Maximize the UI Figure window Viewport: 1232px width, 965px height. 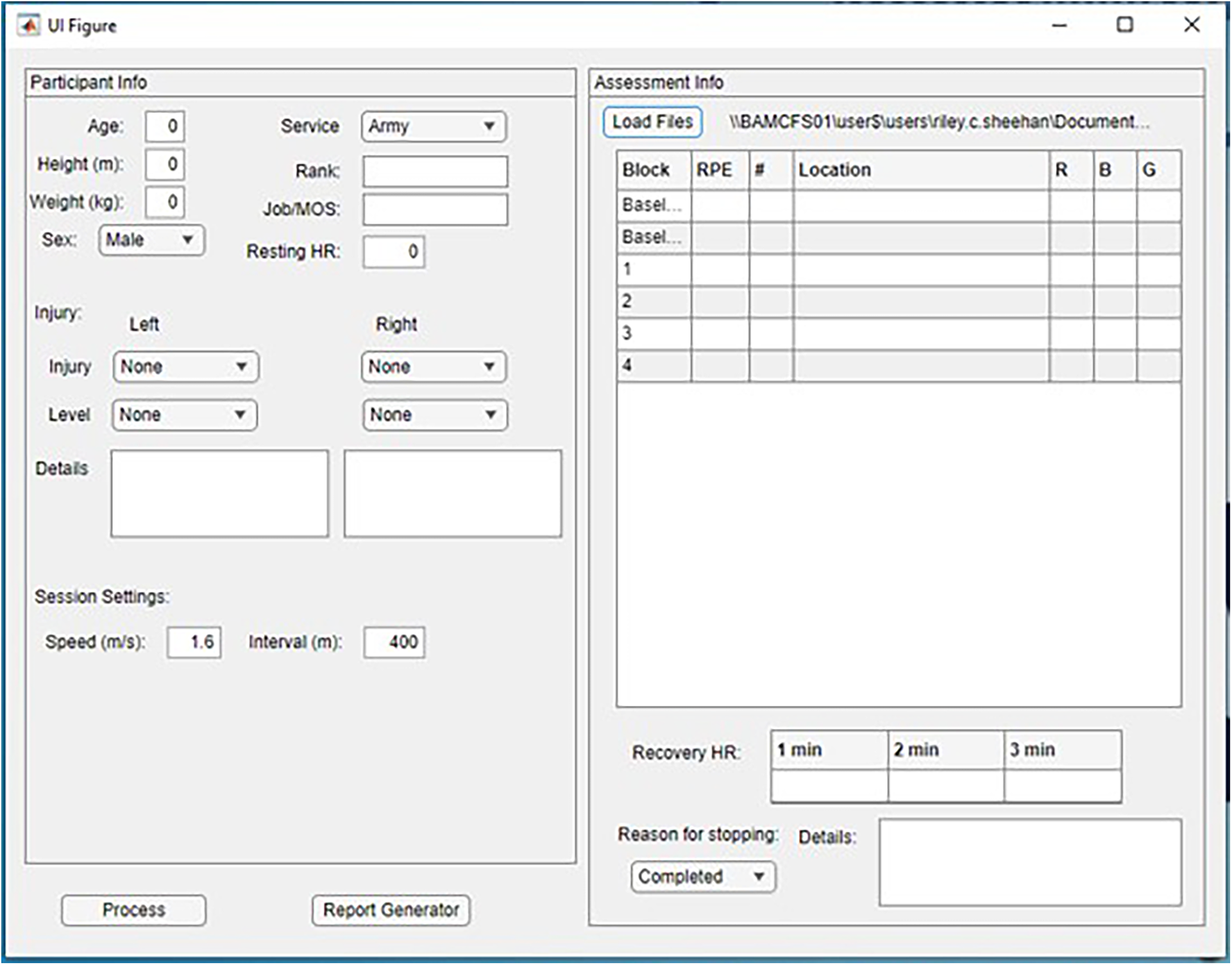(1124, 25)
